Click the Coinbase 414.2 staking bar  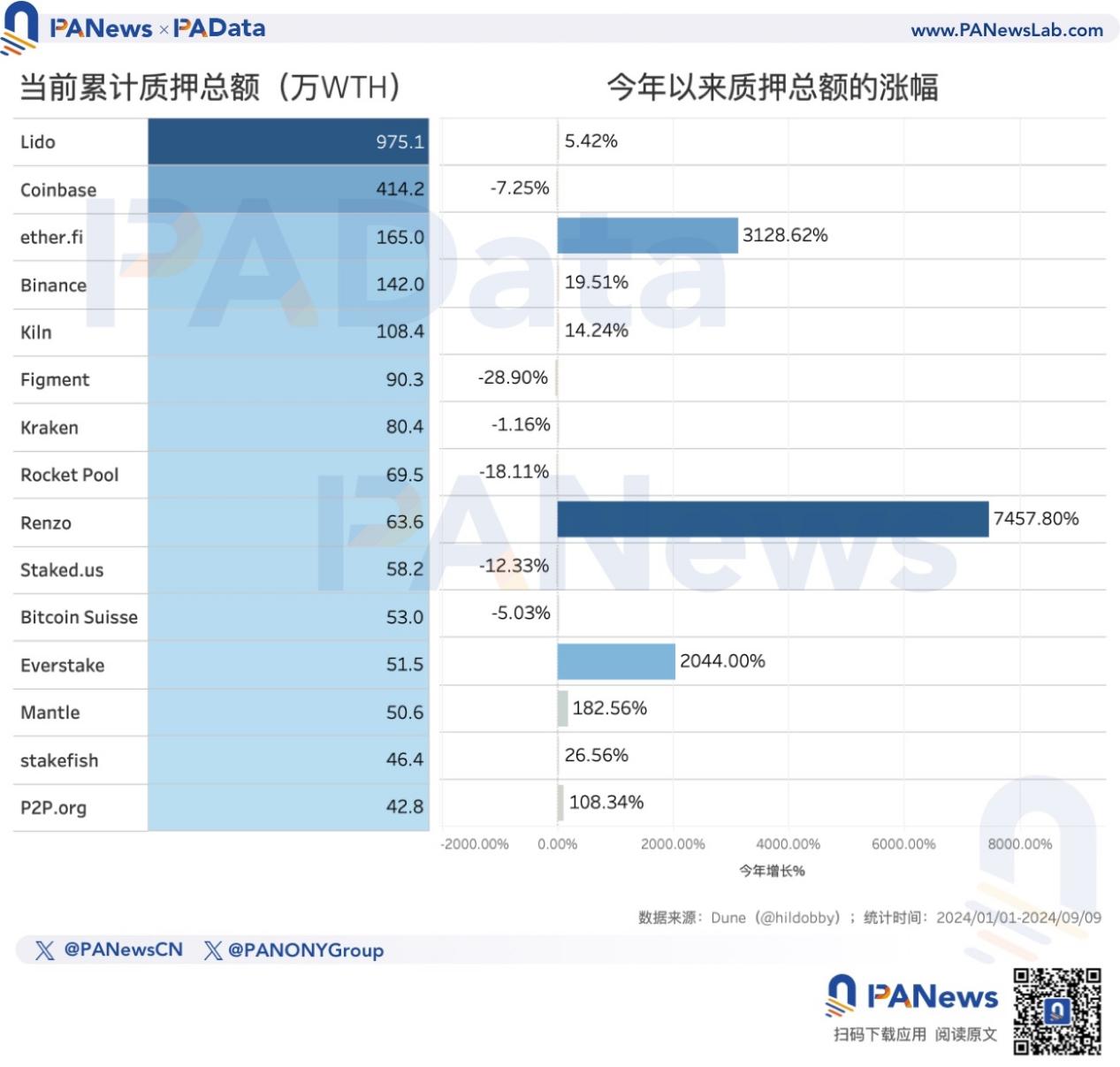tap(288, 189)
